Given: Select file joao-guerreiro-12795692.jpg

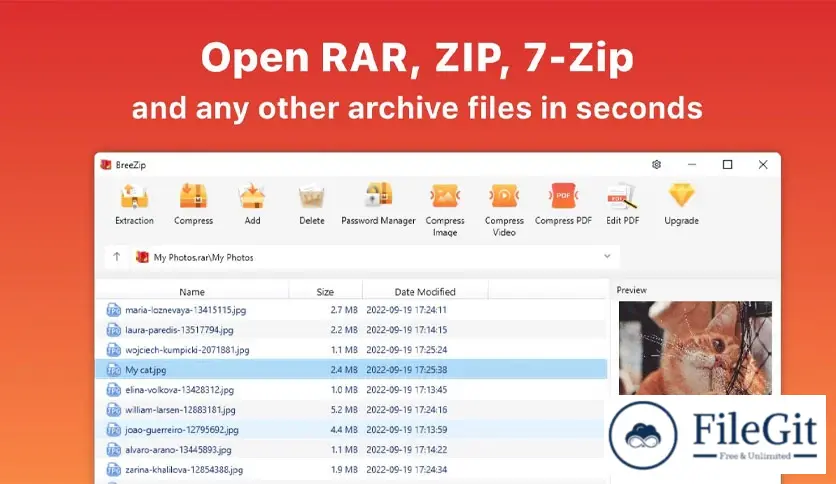Looking at the screenshot, I should 182,430.
